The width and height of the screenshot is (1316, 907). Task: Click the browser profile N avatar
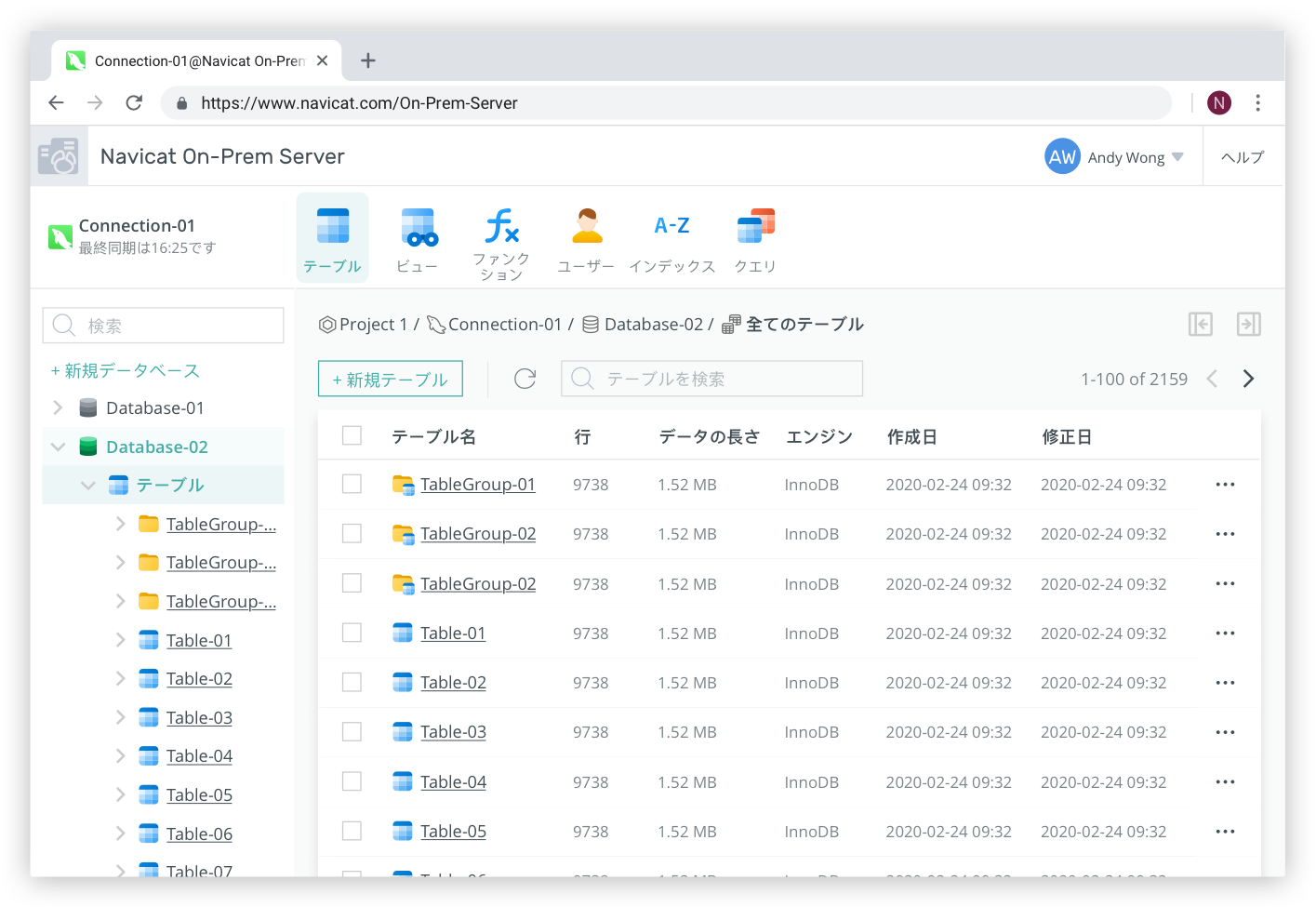click(1219, 102)
